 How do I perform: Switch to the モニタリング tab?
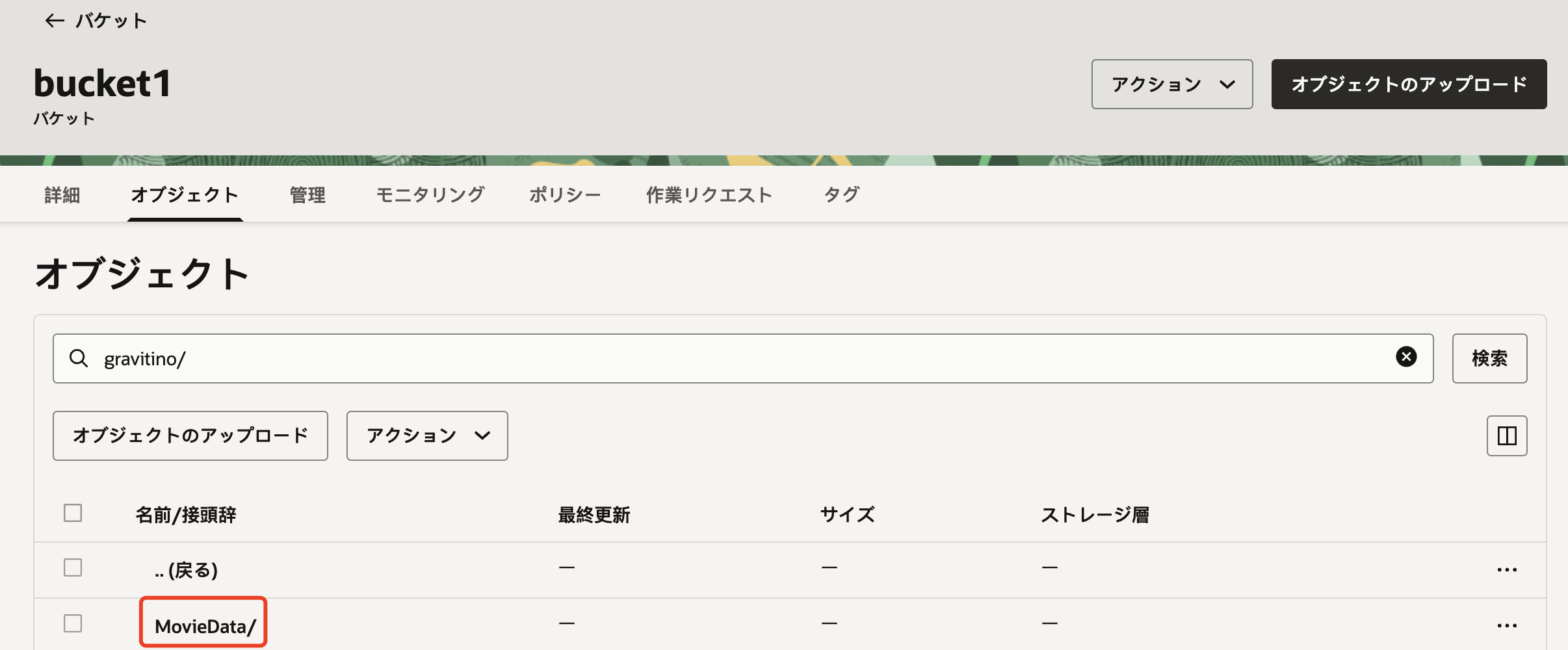[x=430, y=194]
